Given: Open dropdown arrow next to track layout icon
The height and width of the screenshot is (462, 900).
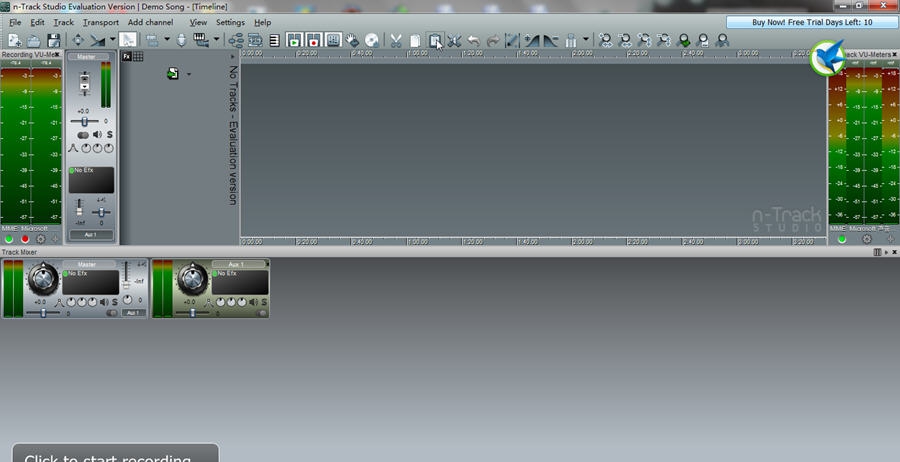Looking at the screenshot, I should click(167, 40).
